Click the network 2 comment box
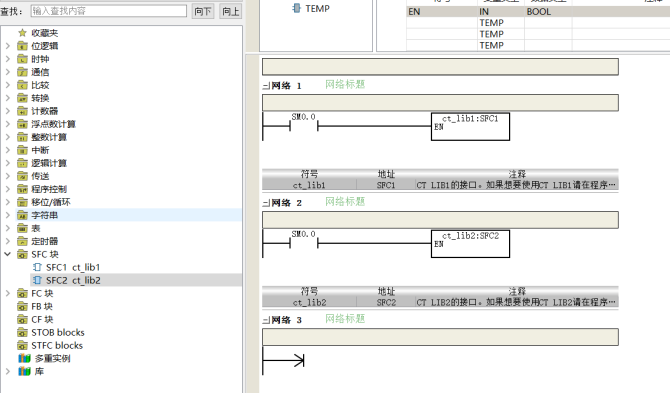Viewport: 671px width, 394px height. tap(440, 220)
